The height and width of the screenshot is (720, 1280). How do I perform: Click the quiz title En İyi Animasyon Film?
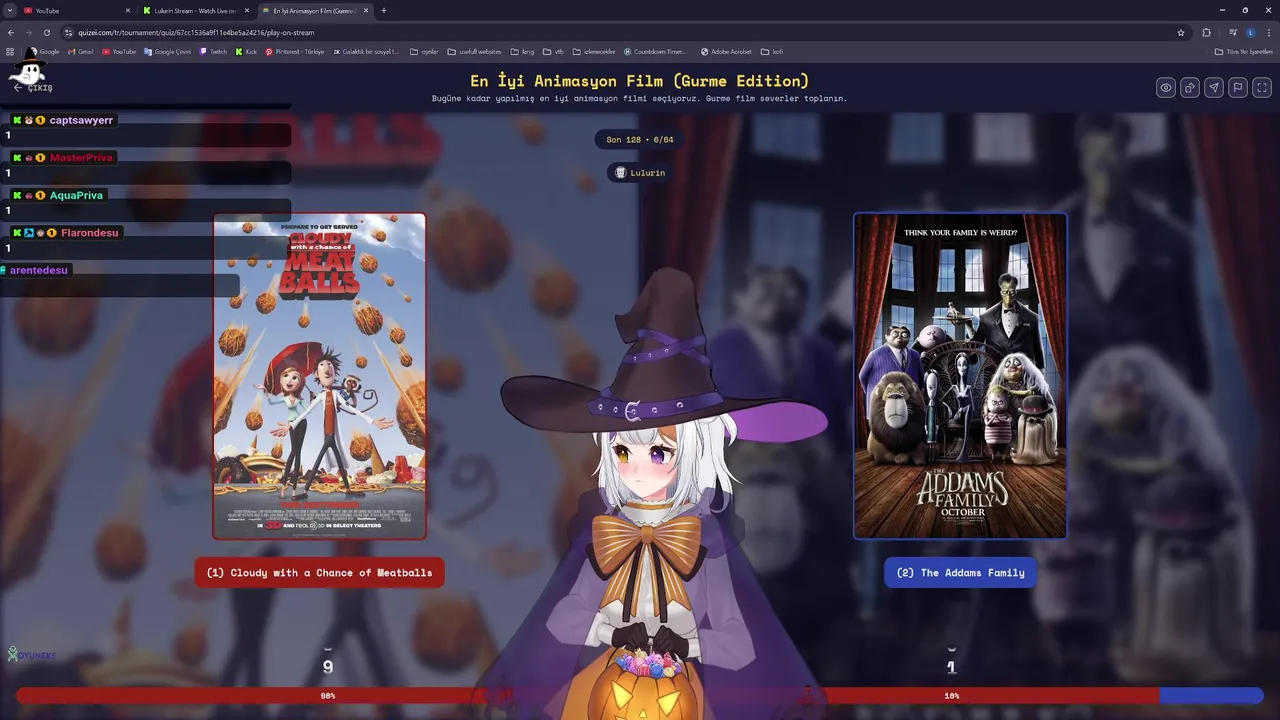(640, 81)
